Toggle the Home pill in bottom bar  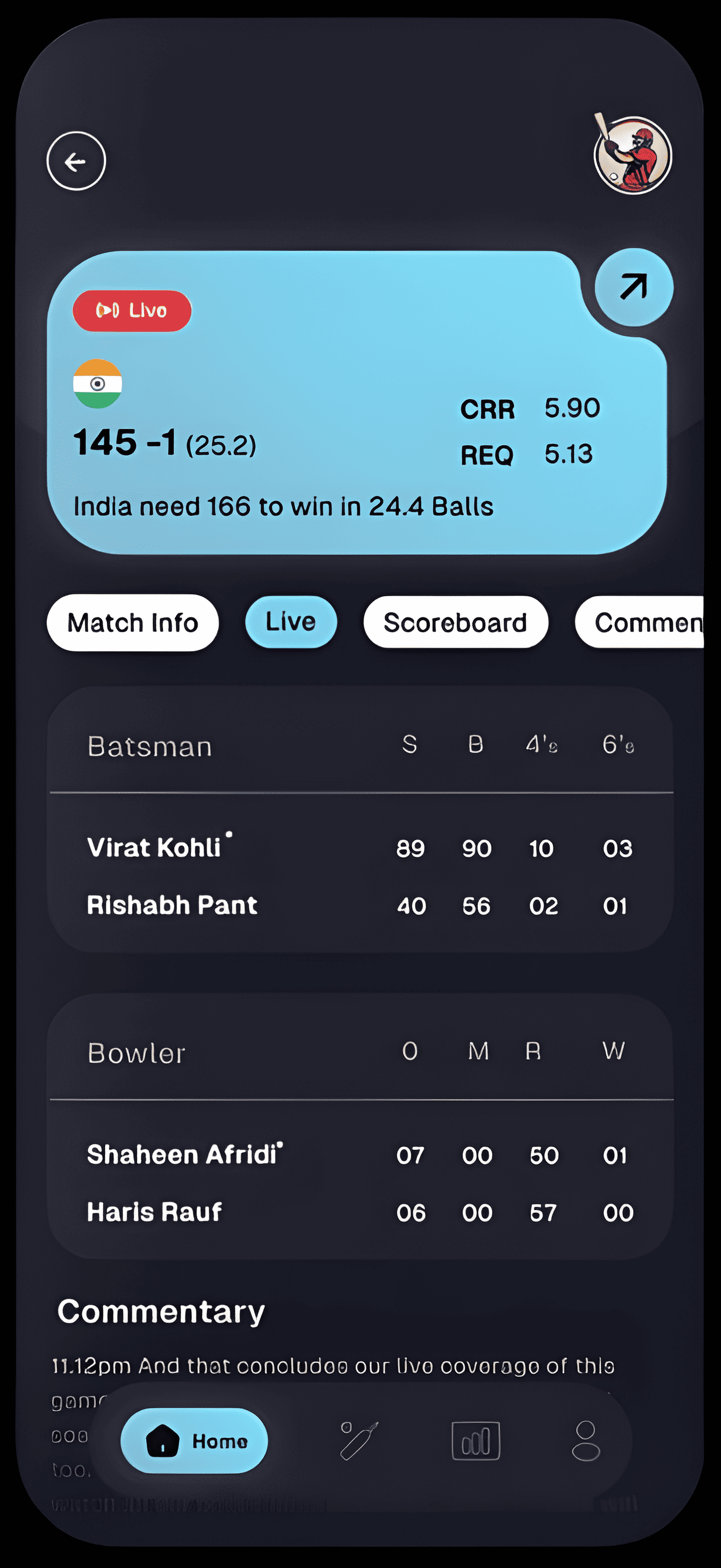click(194, 1440)
